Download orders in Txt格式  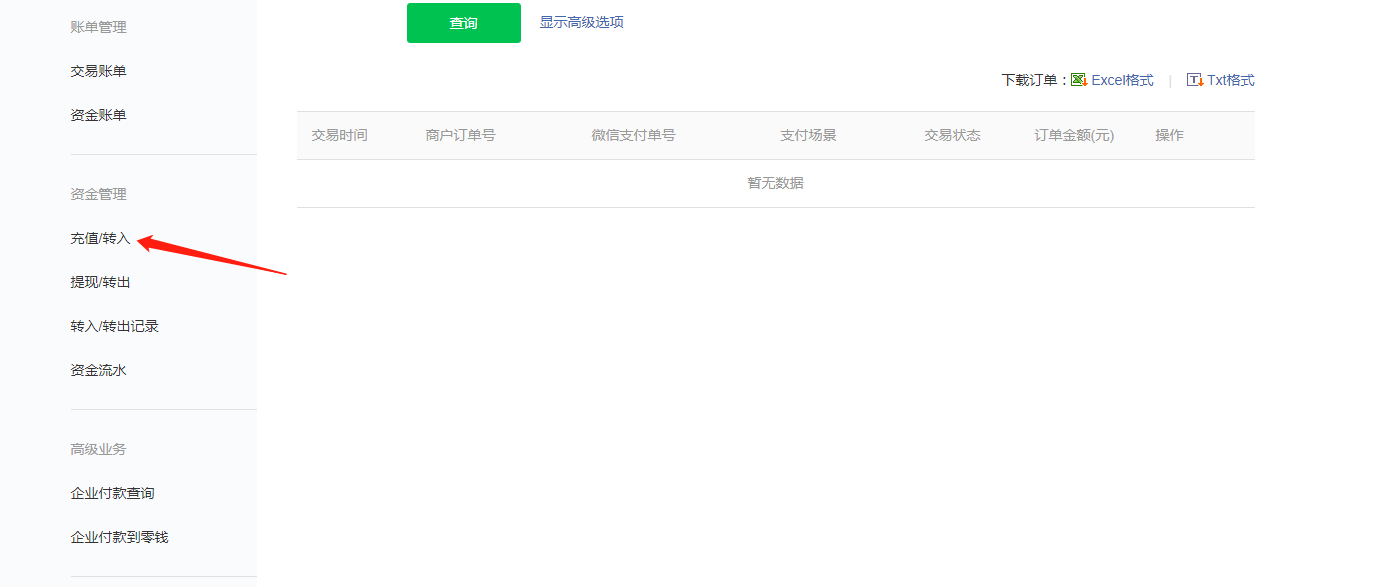(x=1230, y=80)
